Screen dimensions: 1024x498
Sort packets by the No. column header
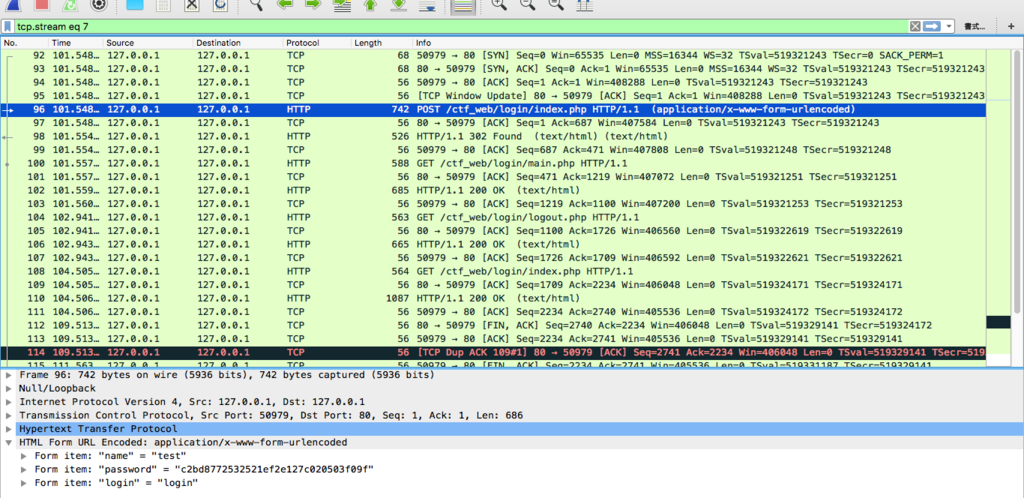(25, 42)
